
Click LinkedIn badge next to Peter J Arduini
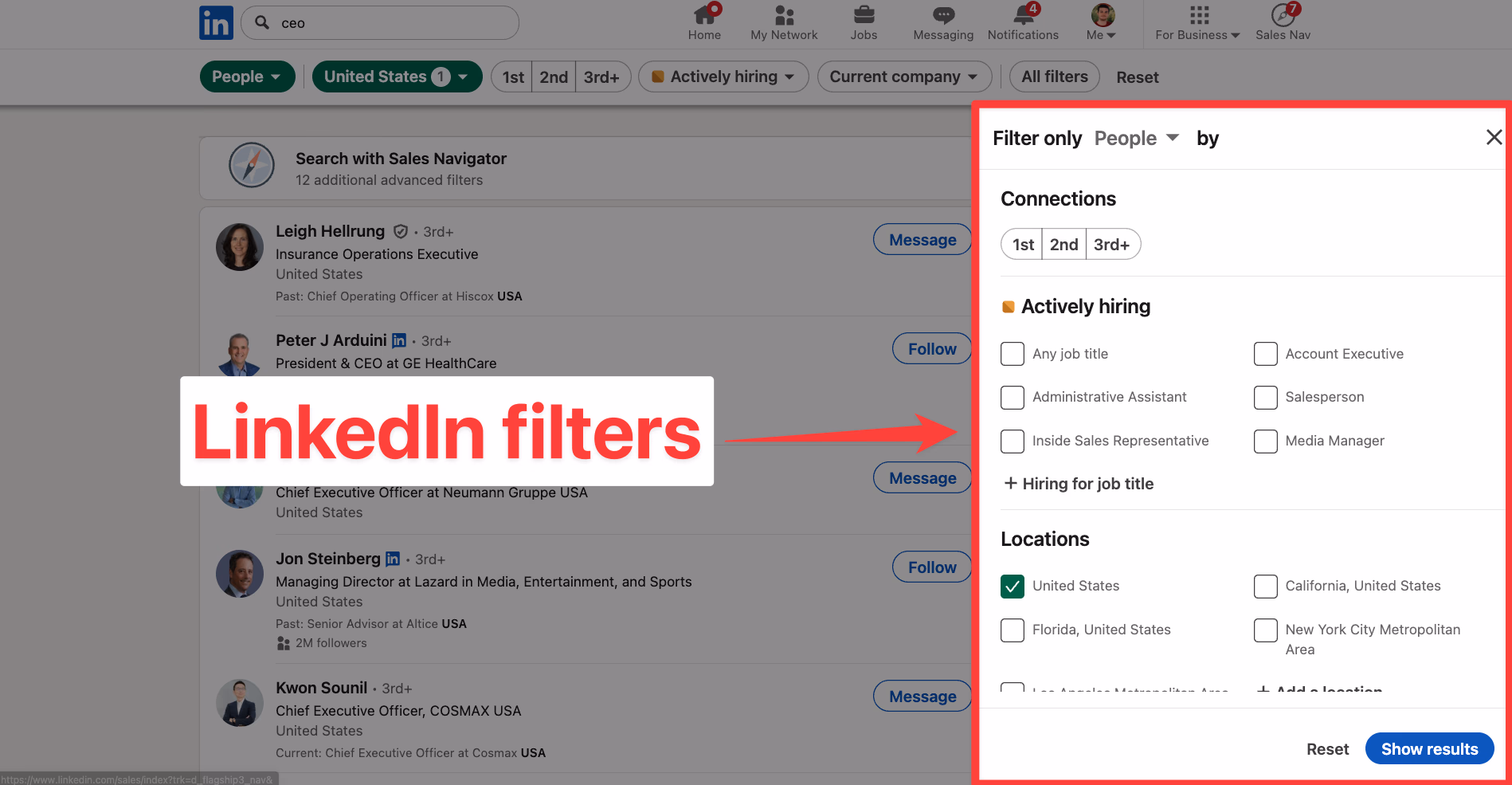pos(399,340)
